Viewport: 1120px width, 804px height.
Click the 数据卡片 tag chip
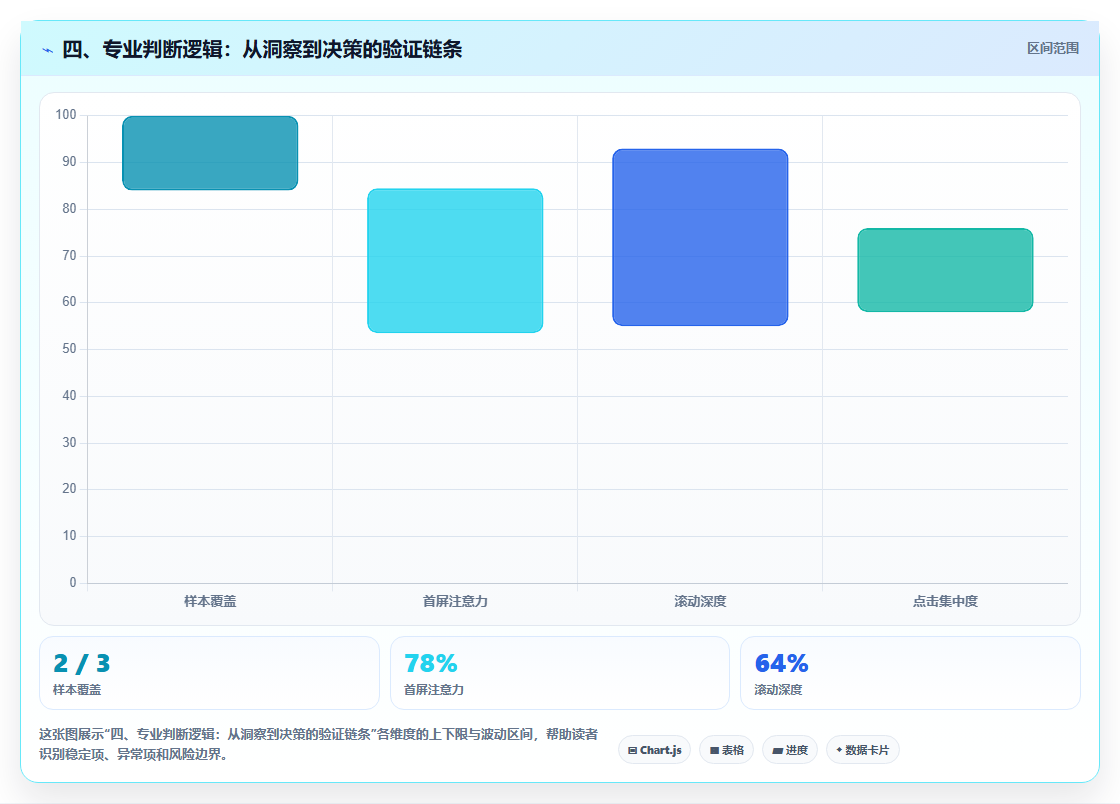point(863,750)
